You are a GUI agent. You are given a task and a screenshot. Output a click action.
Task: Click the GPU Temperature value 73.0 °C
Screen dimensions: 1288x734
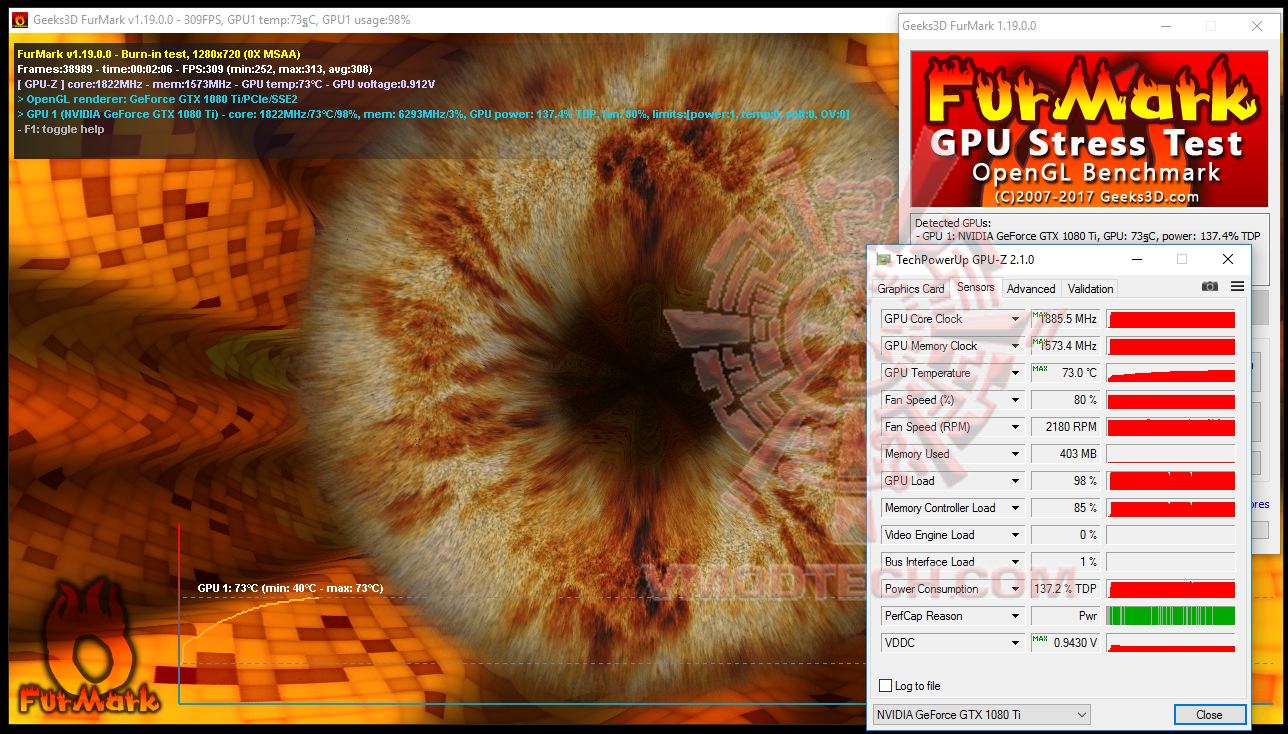(x=1065, y=373)
